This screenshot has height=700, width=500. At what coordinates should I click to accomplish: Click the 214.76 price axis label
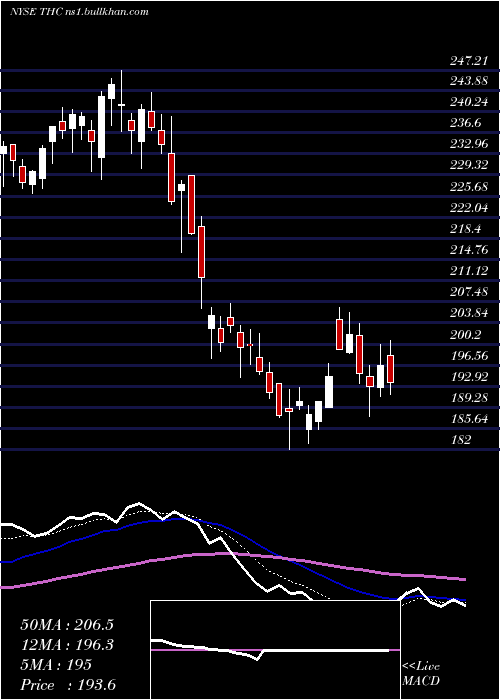coord(469,250)
